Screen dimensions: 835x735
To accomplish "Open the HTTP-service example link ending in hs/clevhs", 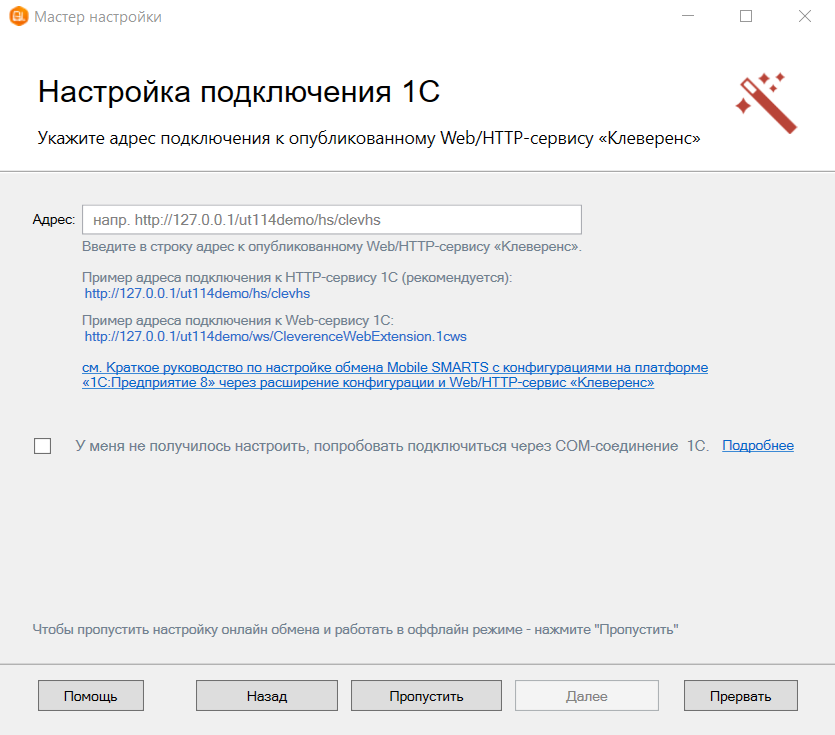I will (197, 294).
